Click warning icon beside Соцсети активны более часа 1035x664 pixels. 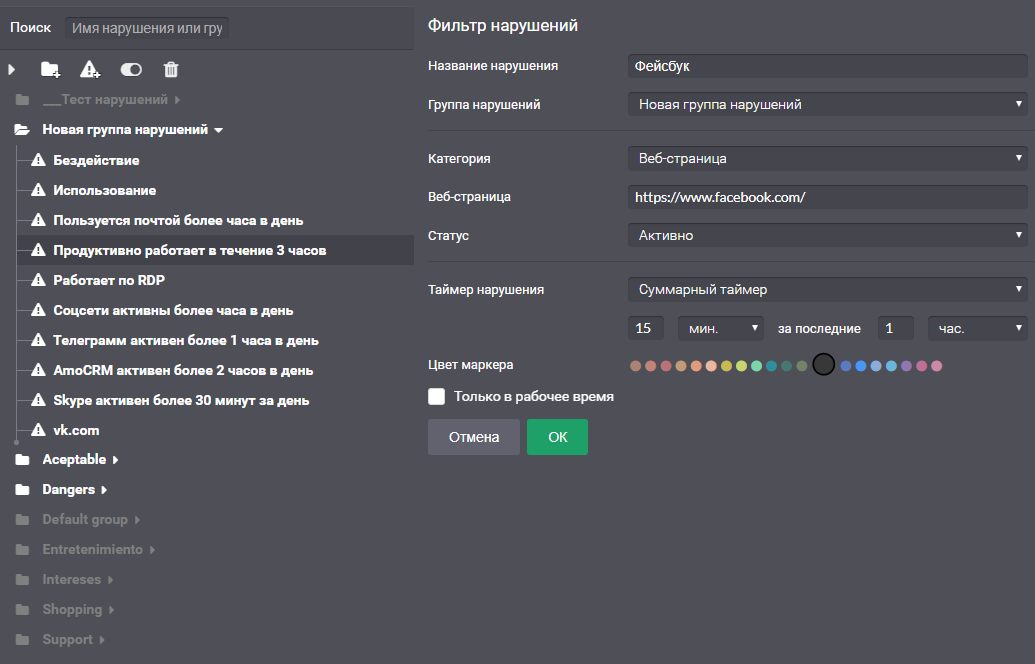point(38,310)
